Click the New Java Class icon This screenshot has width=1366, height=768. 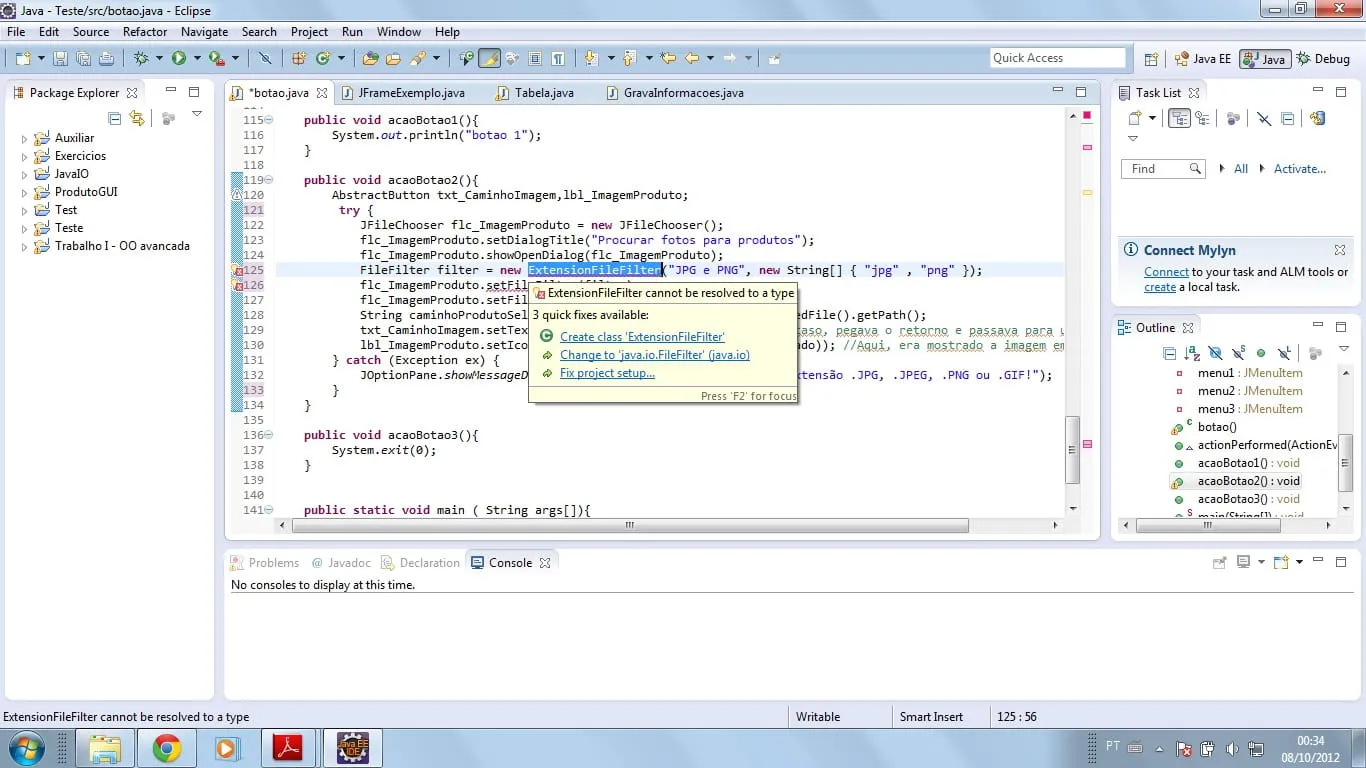(323, 59)
